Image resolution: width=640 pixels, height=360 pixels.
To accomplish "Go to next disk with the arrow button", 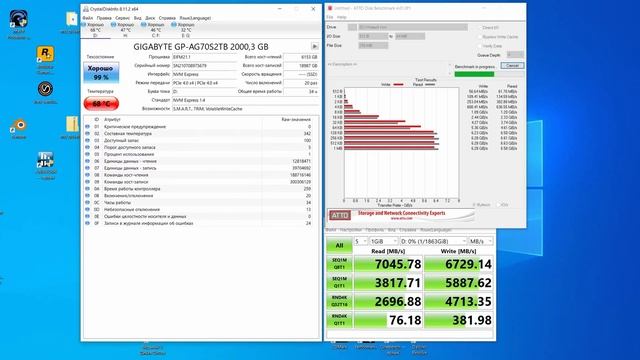I will (315, 46).
